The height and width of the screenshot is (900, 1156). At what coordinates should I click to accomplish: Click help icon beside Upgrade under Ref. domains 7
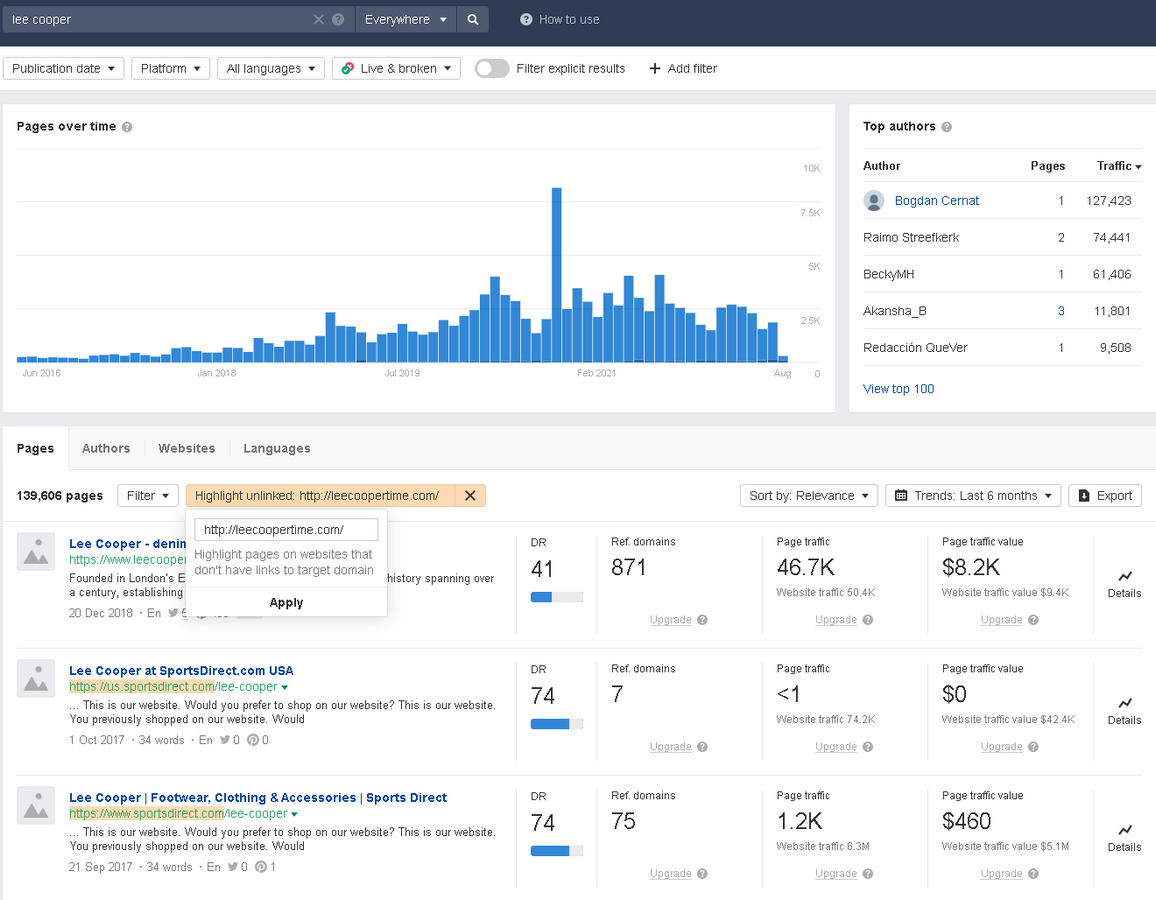[x=703, y=747]
